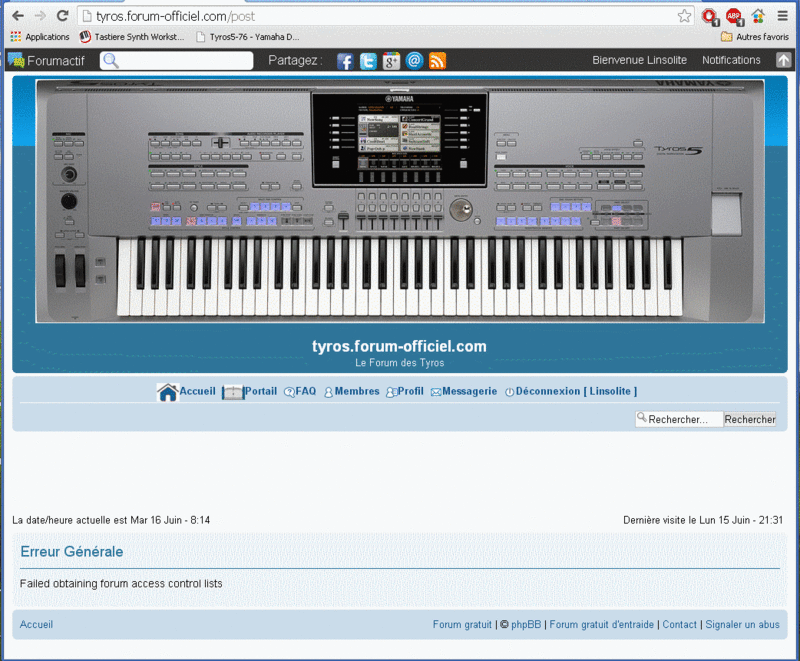Open the RSS feed icon

[437, 61]
